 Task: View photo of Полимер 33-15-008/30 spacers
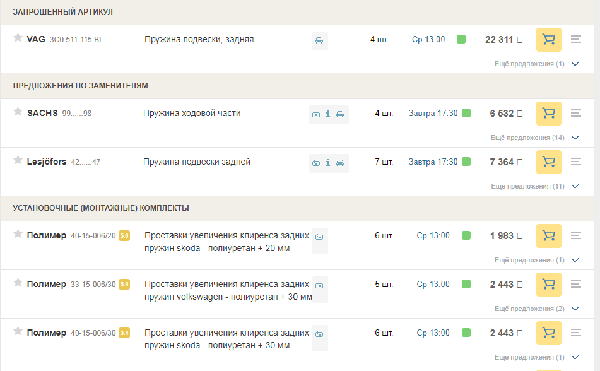coord(319,286)
